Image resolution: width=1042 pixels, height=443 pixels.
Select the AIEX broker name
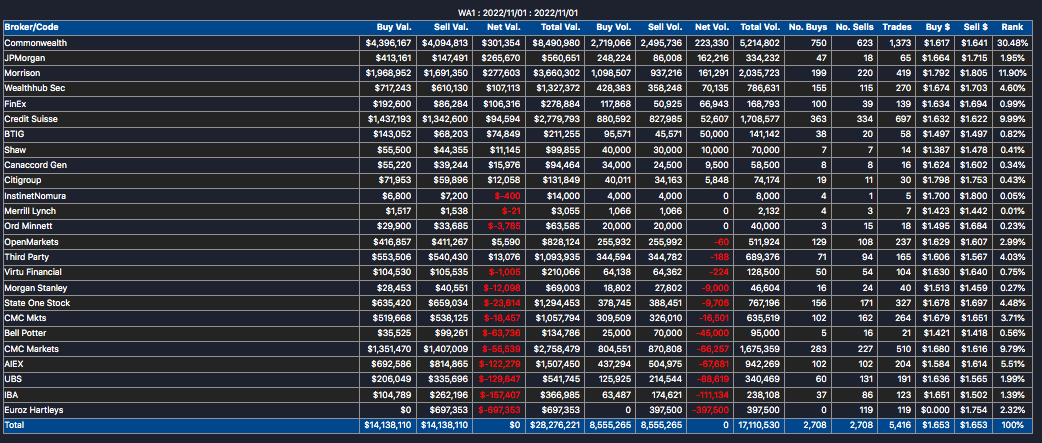(14, 364)
